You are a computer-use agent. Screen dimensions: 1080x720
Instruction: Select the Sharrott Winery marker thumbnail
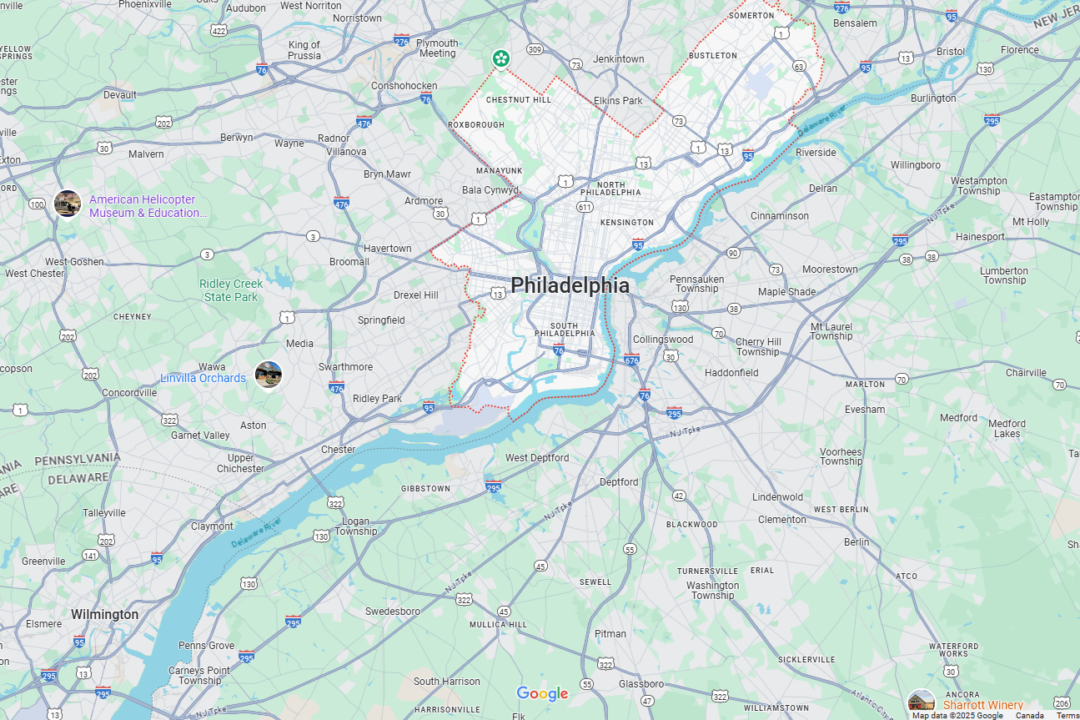tap(921, 703)
